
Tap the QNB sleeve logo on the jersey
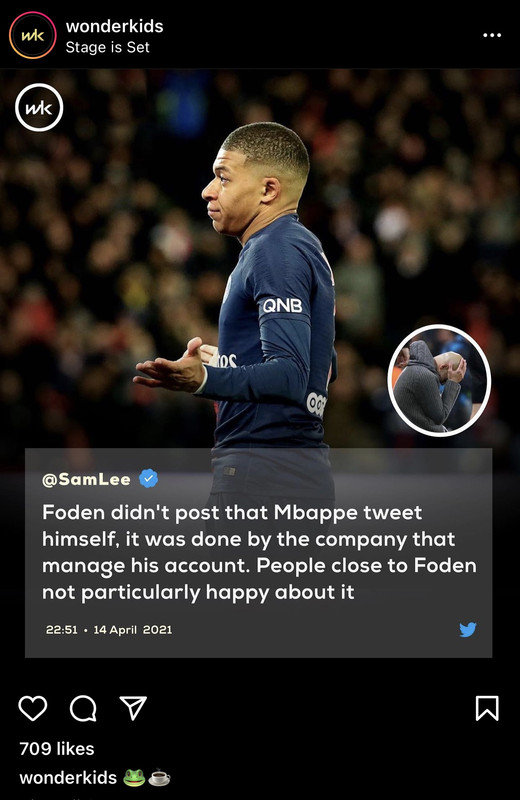point(282,306)
